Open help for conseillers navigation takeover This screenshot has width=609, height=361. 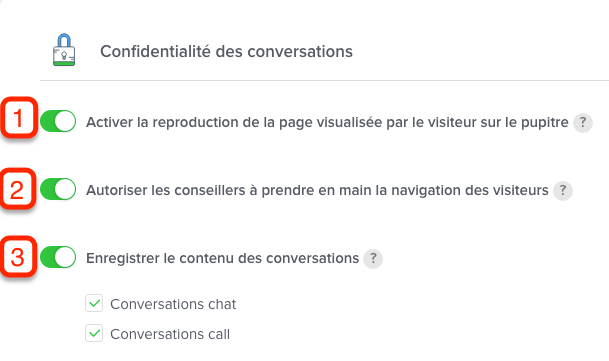coord(563,191)
